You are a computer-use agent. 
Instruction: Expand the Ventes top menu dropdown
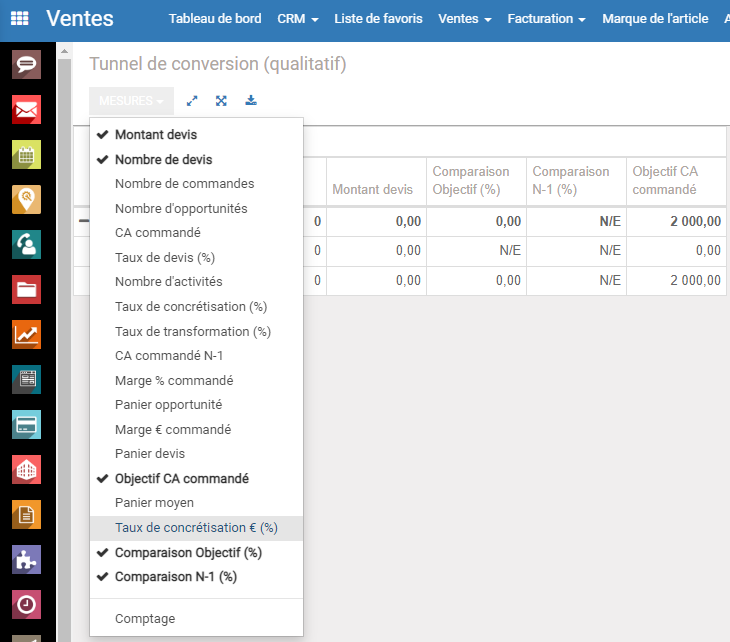(x=465, y=19)
